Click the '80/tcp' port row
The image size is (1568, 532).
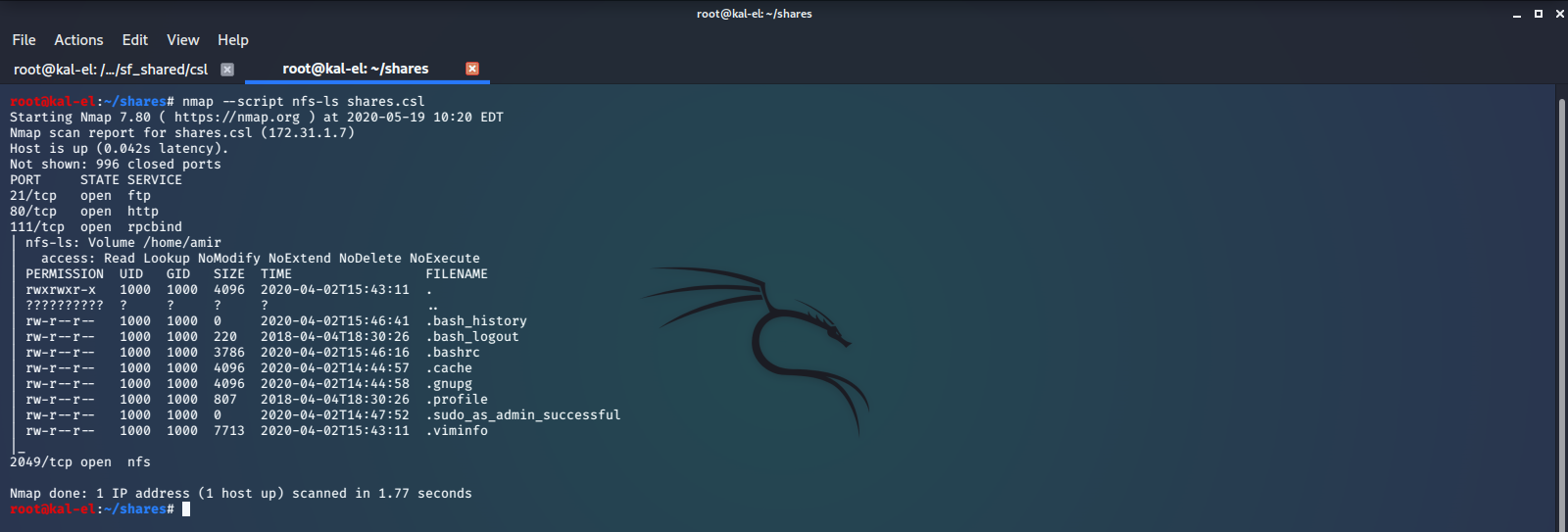coord(84,212)
